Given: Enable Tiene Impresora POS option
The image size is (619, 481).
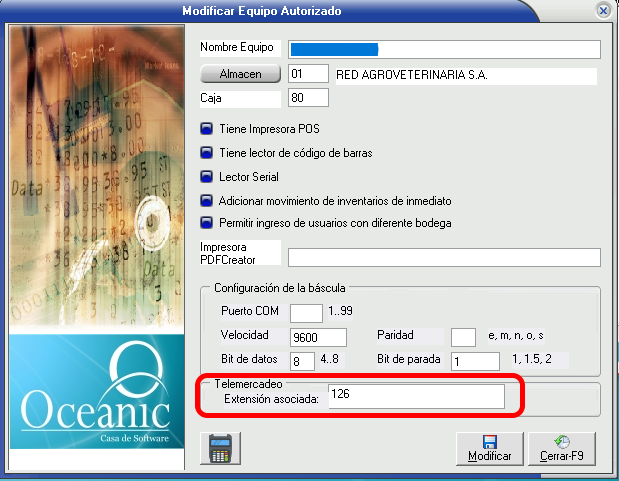Looking at the screenshot, I should click(208, 129).
